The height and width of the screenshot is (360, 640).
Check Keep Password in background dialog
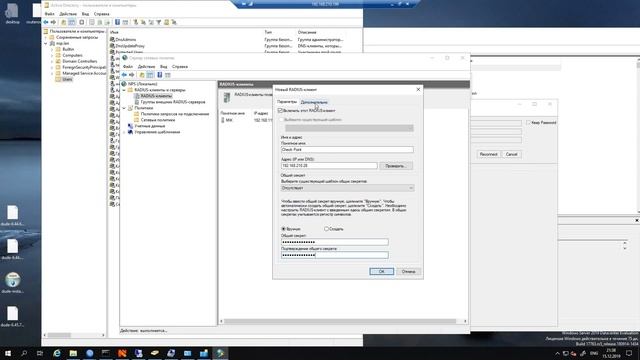tap(529, 122)
